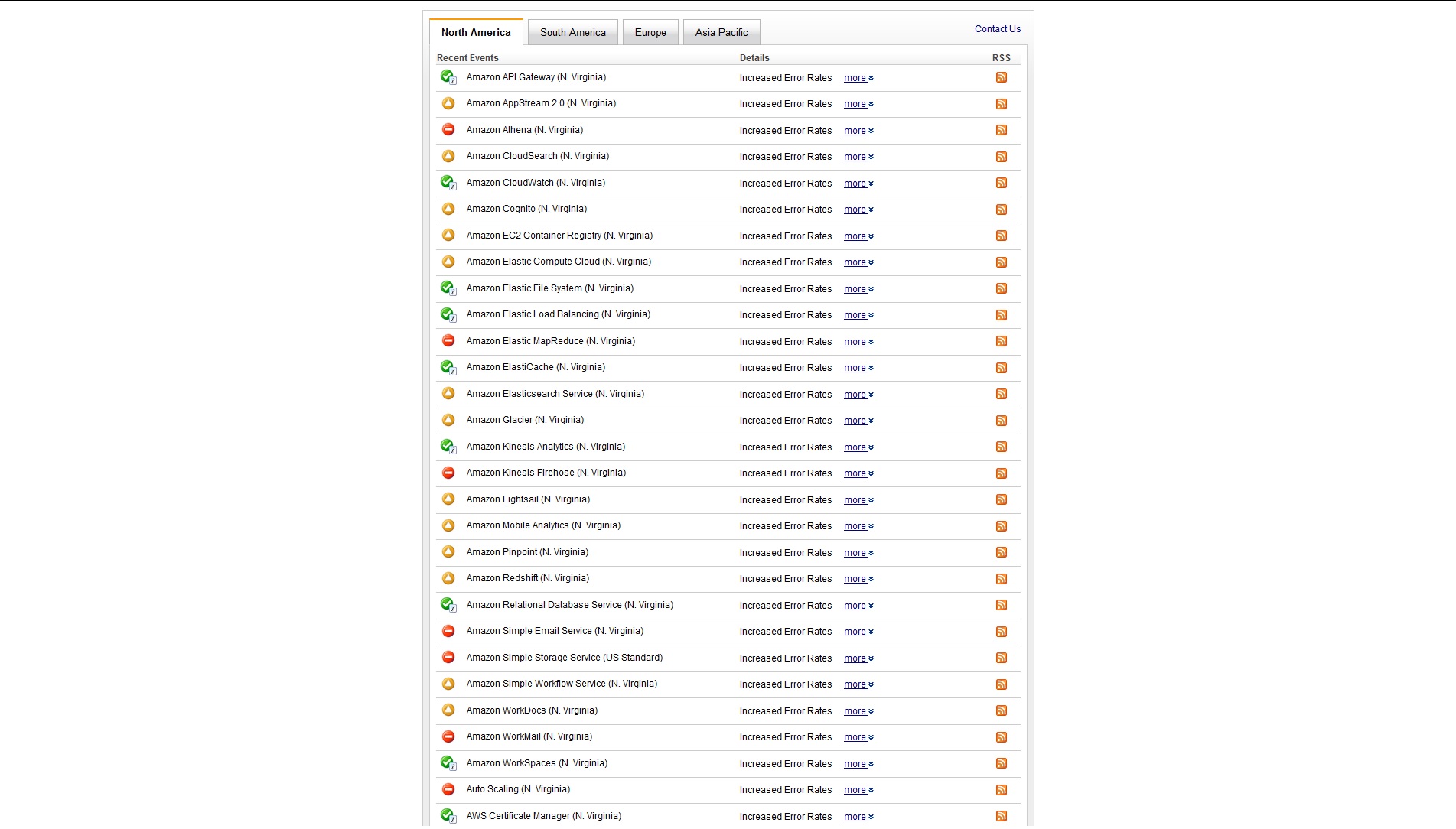The width and height of the screenshot is (1456, 829).
Task: Click Increased Error Rates text for Amazon Glacier
Action: [786, 421]
